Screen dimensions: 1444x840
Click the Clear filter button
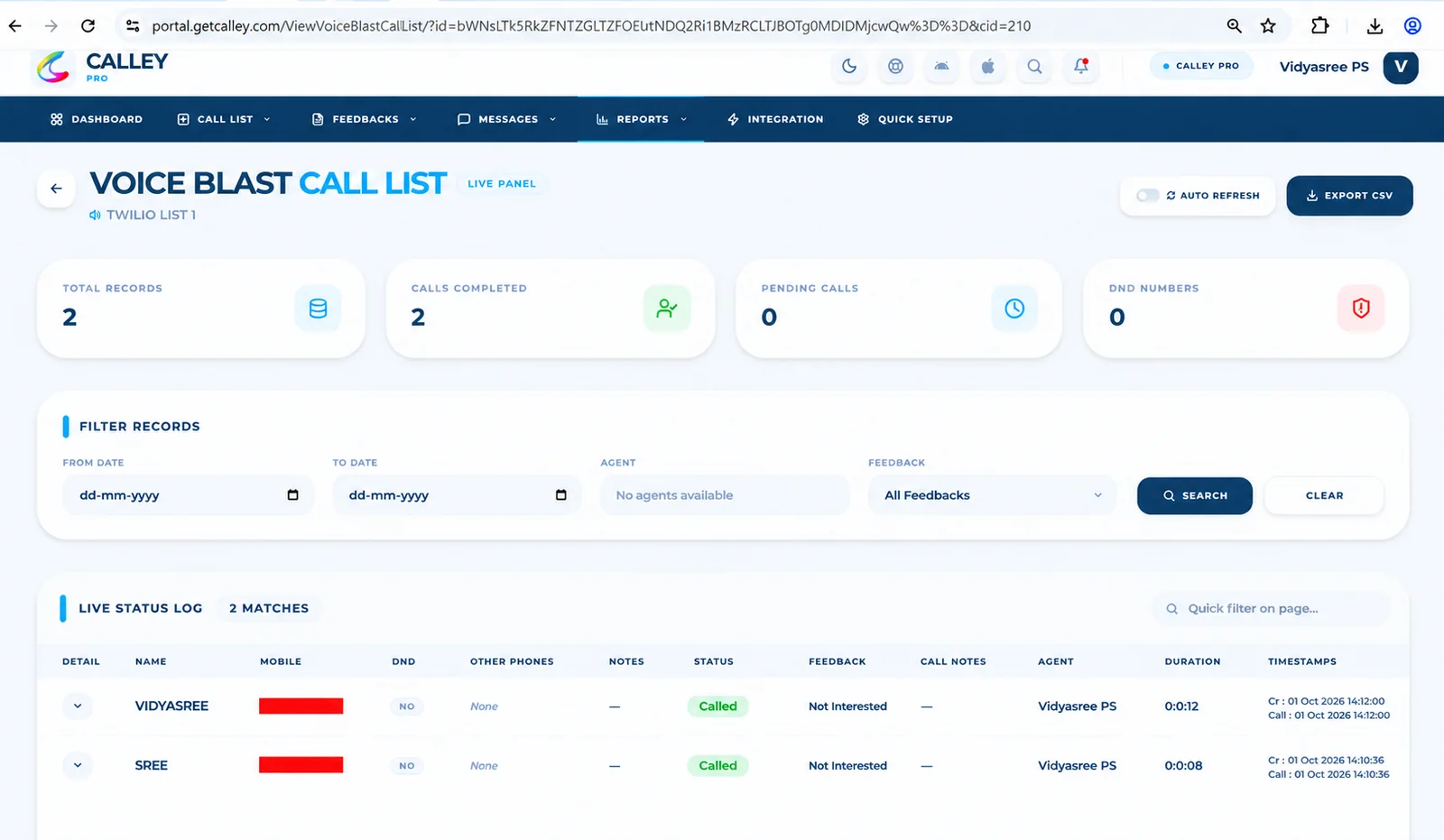(1324, 495)
